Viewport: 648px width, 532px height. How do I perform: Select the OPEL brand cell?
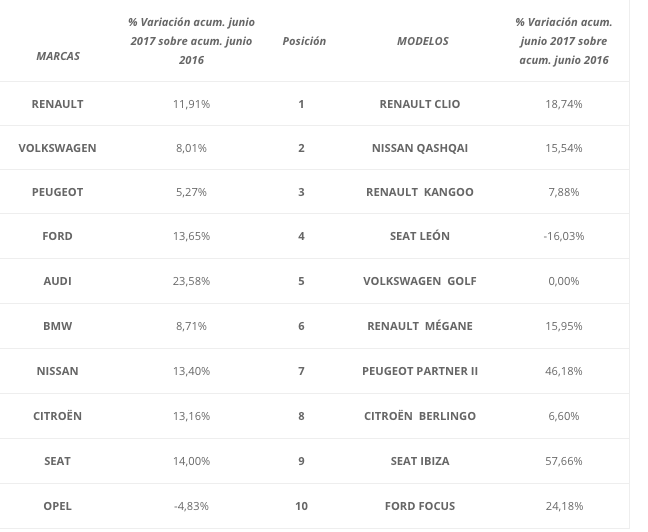[x=57, y=506]
